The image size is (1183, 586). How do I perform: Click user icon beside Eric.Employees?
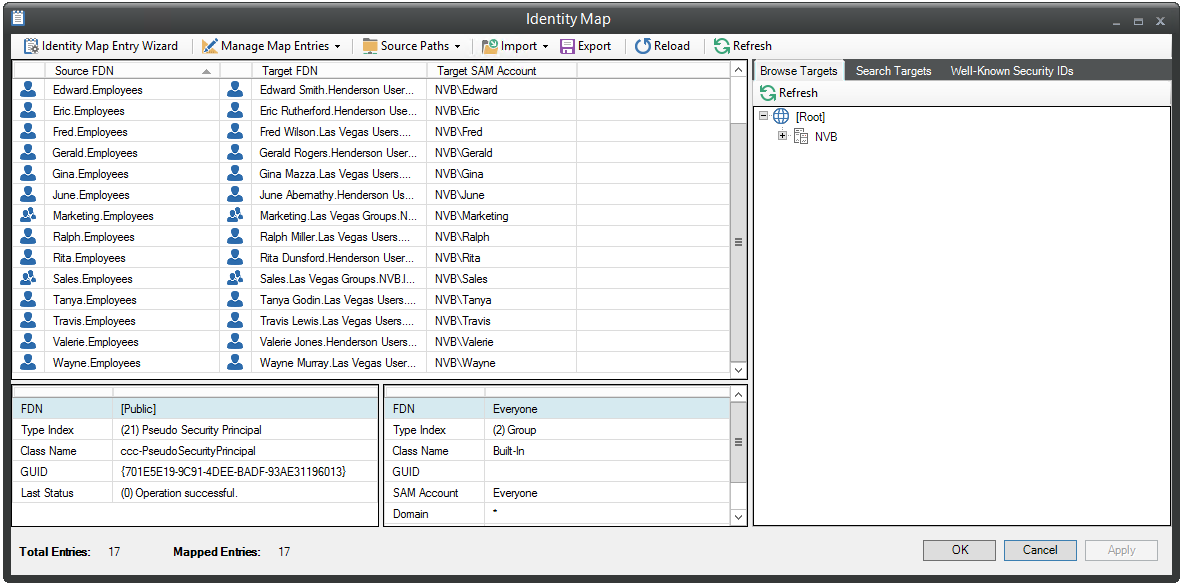29,111
